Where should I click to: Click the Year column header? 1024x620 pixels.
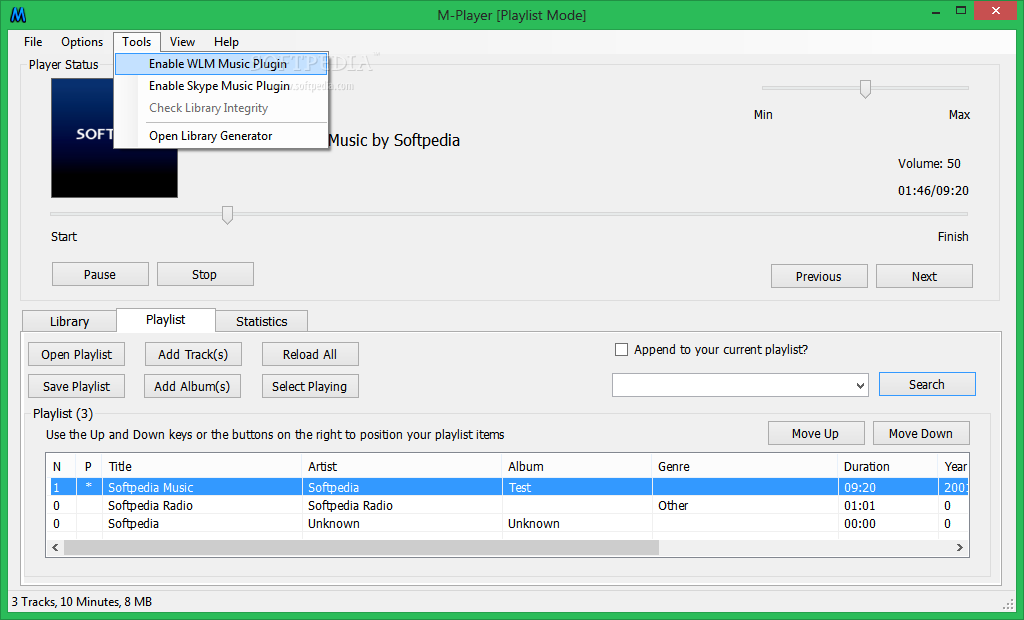point(954,466)
